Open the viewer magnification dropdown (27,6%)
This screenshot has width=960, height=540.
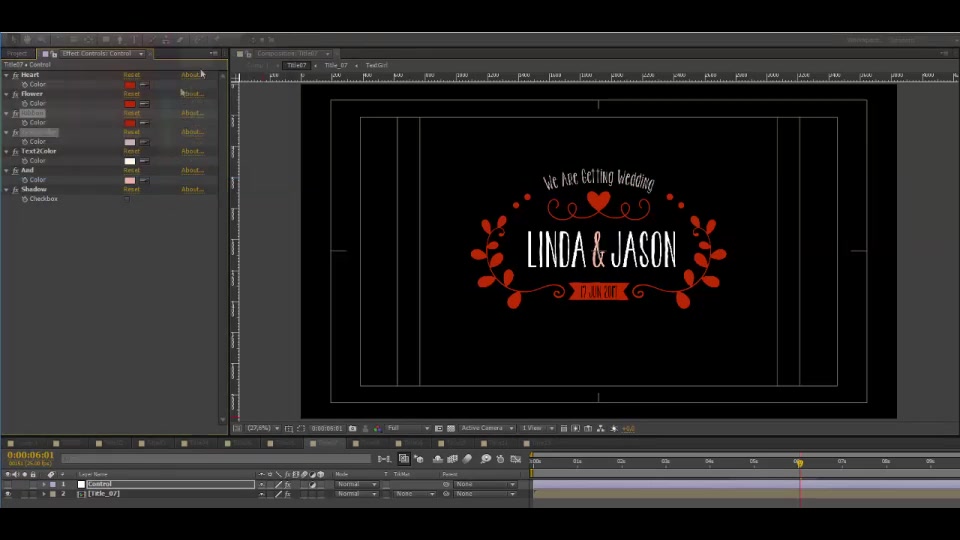coord(264,429)
